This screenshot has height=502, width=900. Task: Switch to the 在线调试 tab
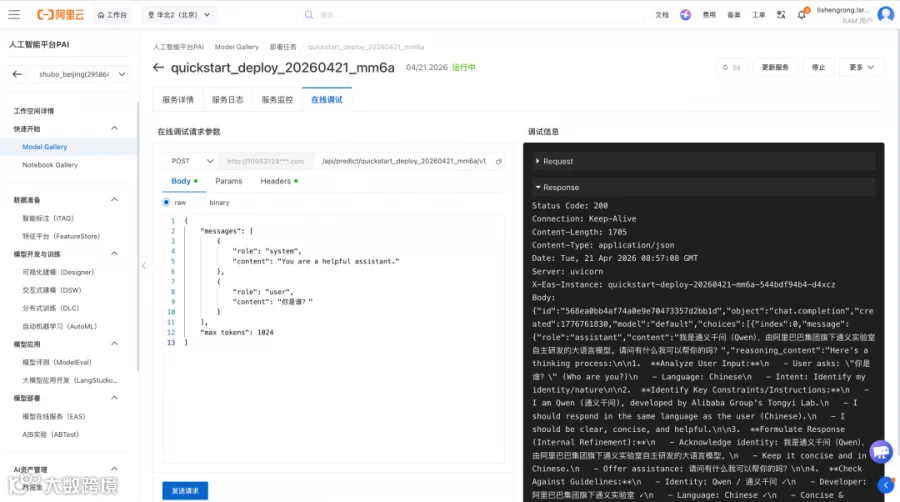[327, 100]
